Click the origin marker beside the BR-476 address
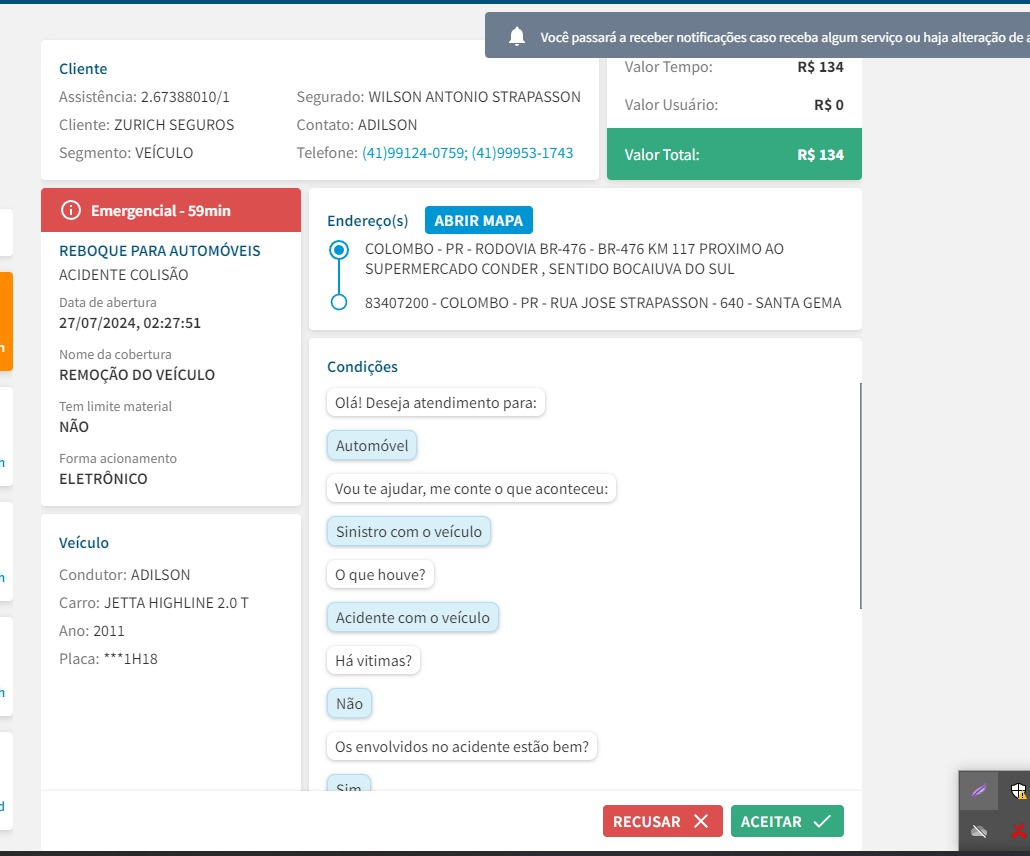This screenshot has height=856, width=1030. point(339,250)
